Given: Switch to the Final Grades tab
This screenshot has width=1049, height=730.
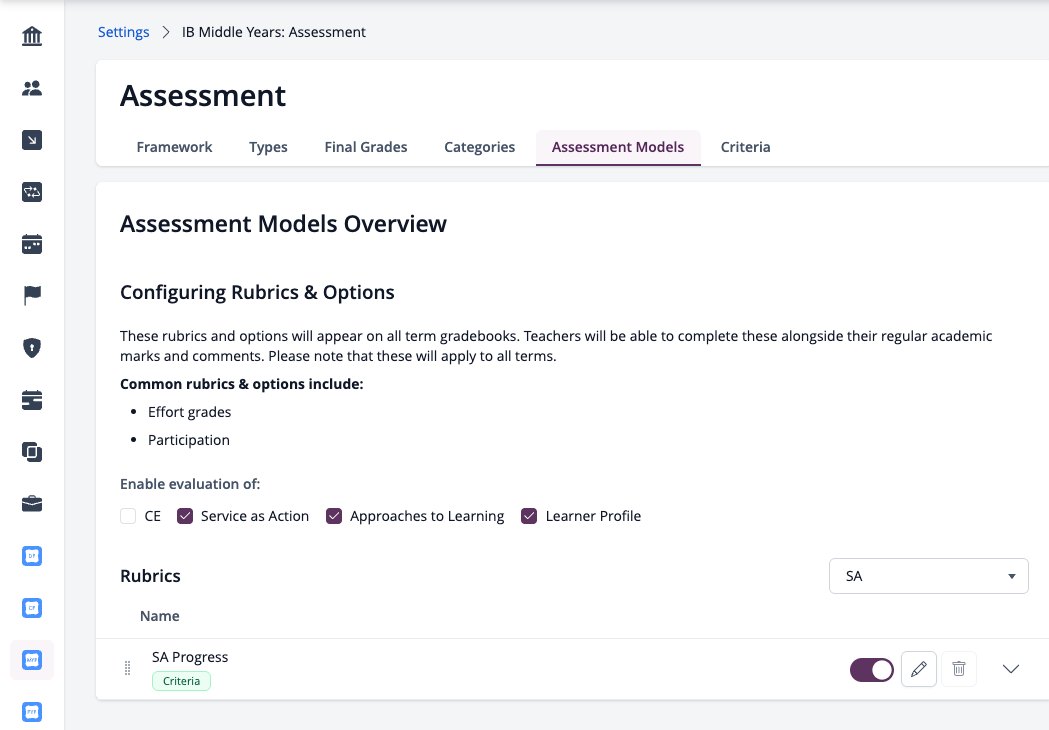Looking at the screenshot, I should [x=366, y=147].
